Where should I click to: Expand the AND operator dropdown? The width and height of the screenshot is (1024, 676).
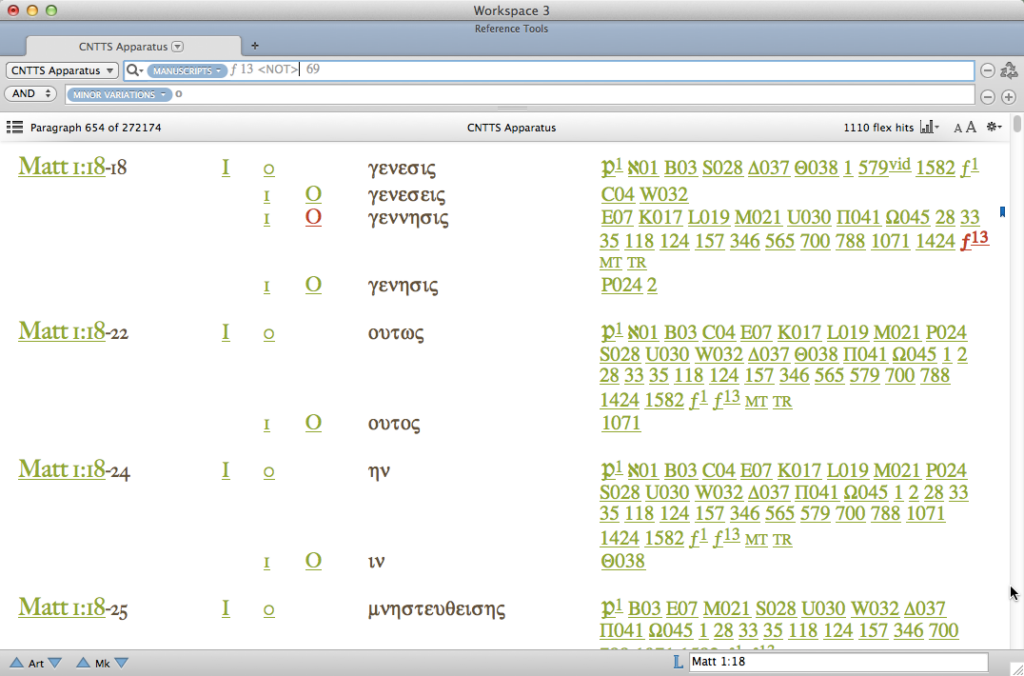click(x=31, y=94)
